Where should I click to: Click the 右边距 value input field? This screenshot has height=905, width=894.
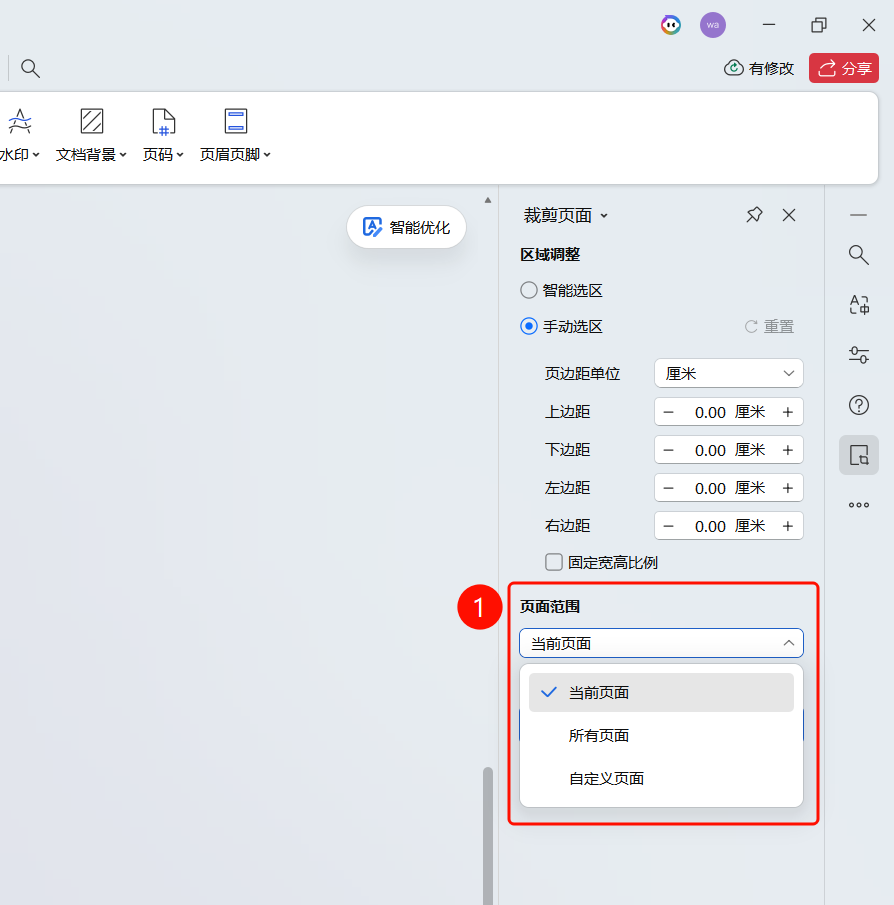point(728,526)
